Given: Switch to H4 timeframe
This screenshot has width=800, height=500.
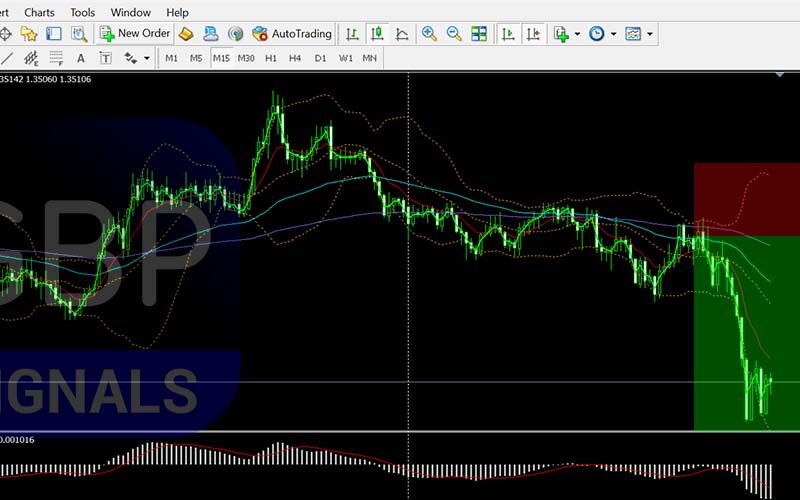Looking at the screenshot, I should pos(295,58).
